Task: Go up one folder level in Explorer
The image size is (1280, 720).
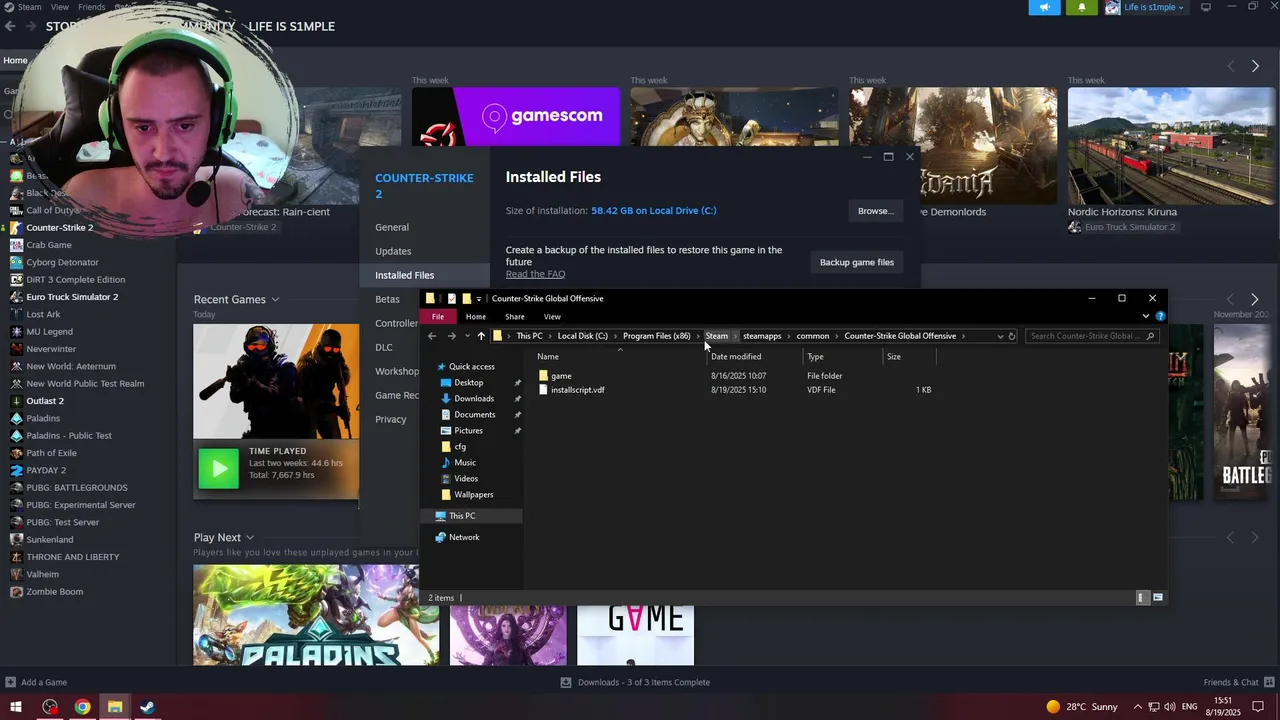Action: click(481, 336)
